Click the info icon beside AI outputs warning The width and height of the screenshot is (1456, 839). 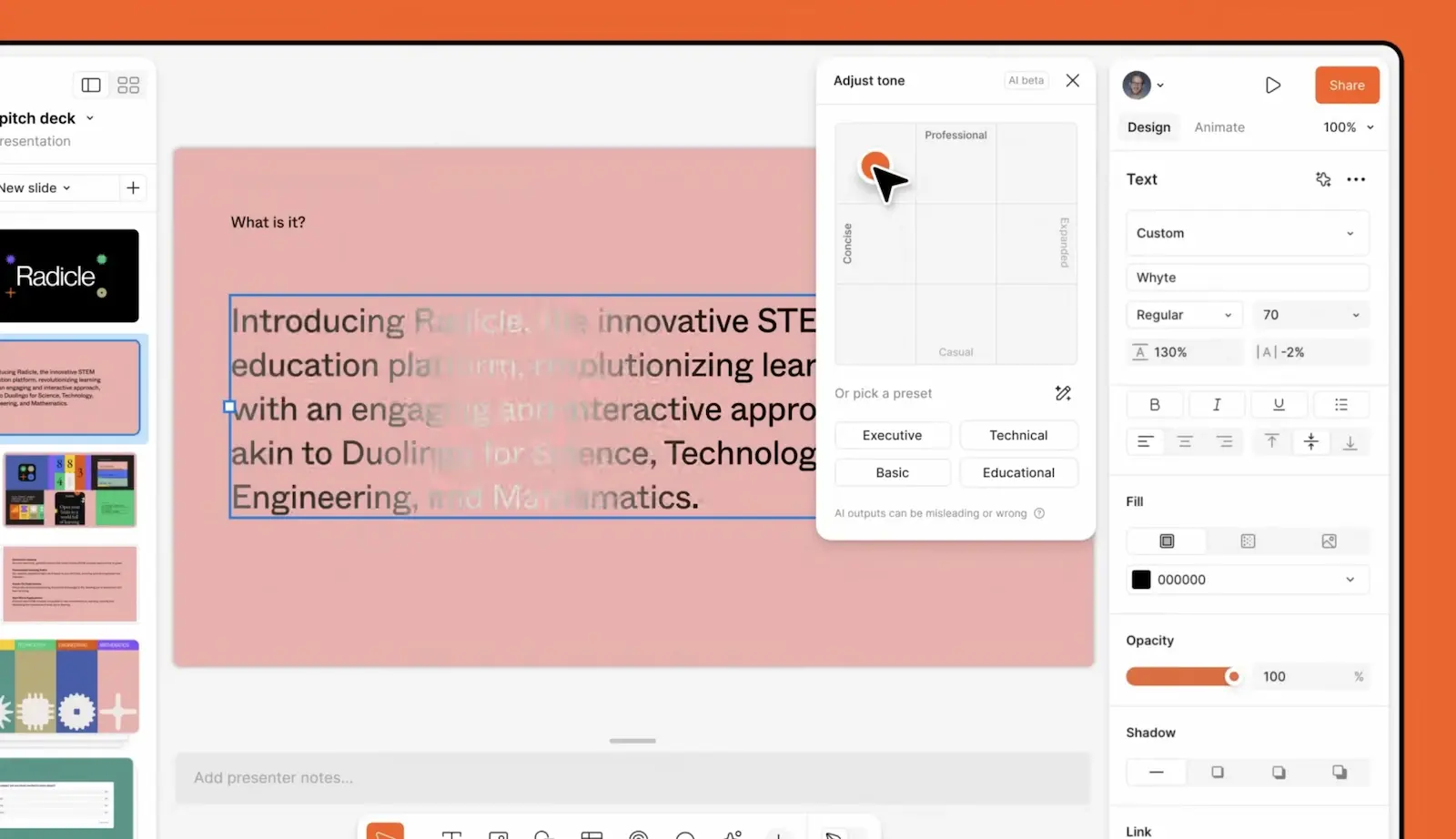[x=1039, y=513]
